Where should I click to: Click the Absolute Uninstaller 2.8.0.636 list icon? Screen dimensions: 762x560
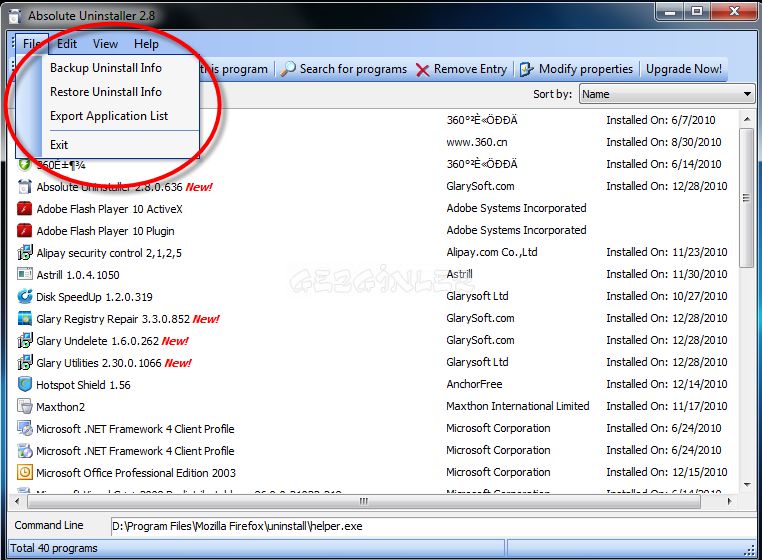click(x=24, y=187)
